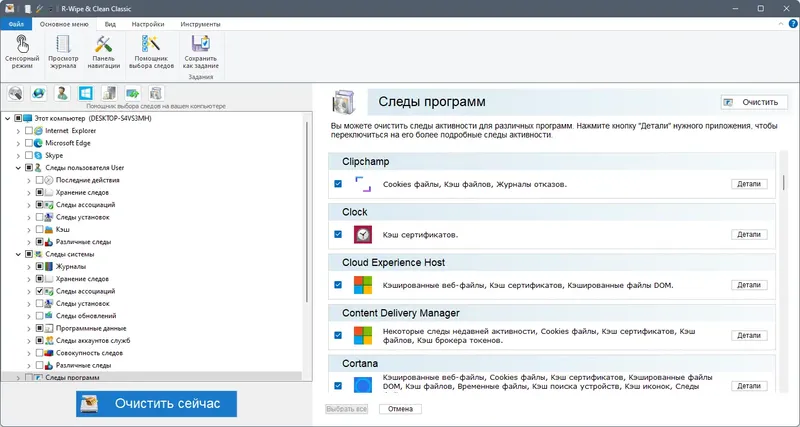Open Детали for Clock
Image resolution: width=800 pixels, height=427 pixels.
tap(749, 235)
